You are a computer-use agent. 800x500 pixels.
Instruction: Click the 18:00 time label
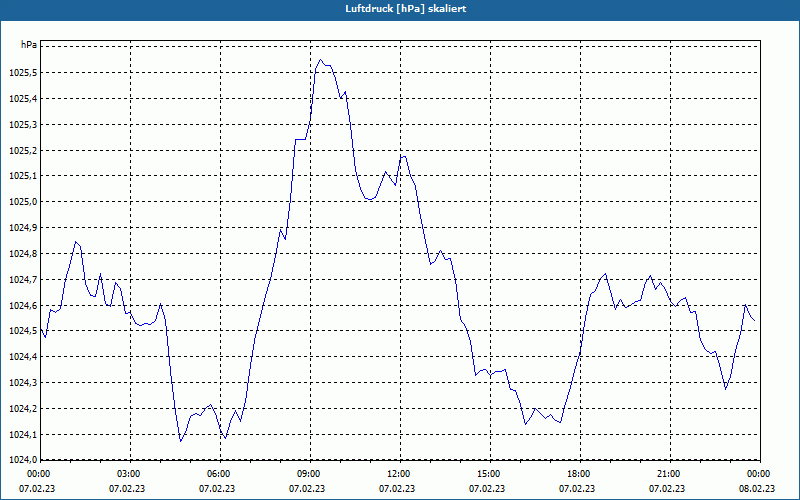pos(580,474)
